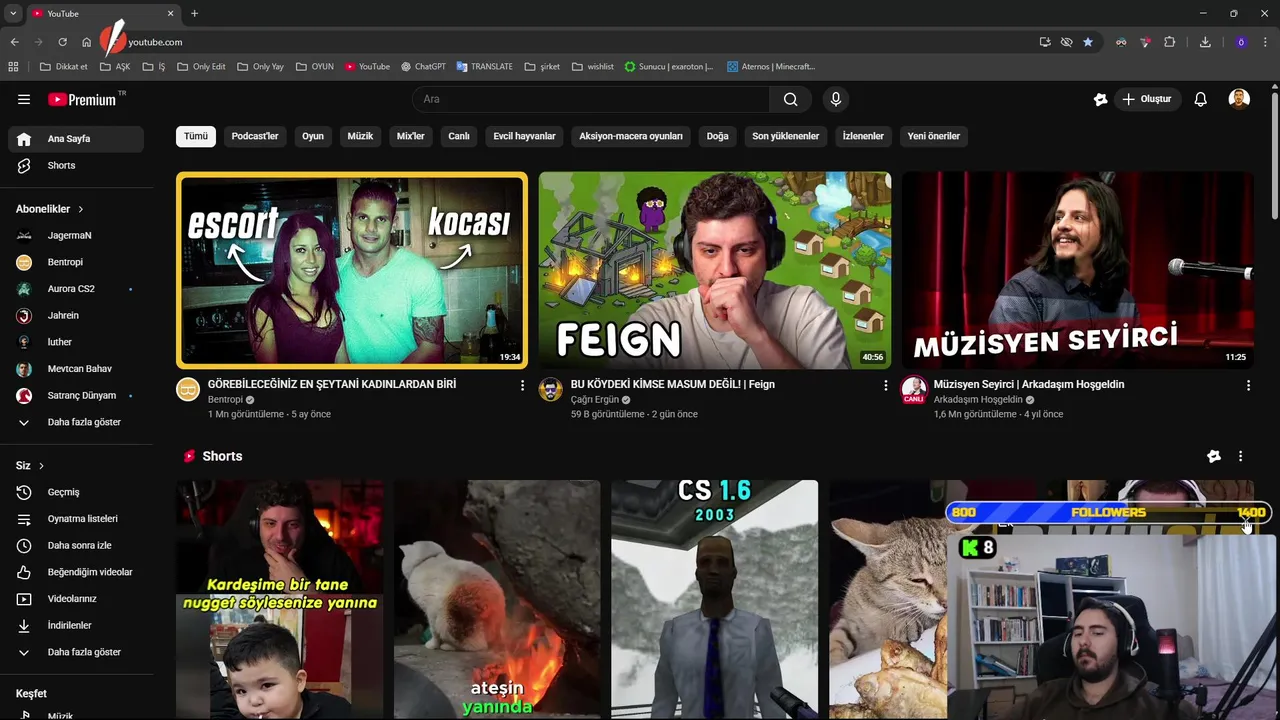Click the install app icon in address bar
This screenshot has height=720, width=1280.
pos(1045,42)
